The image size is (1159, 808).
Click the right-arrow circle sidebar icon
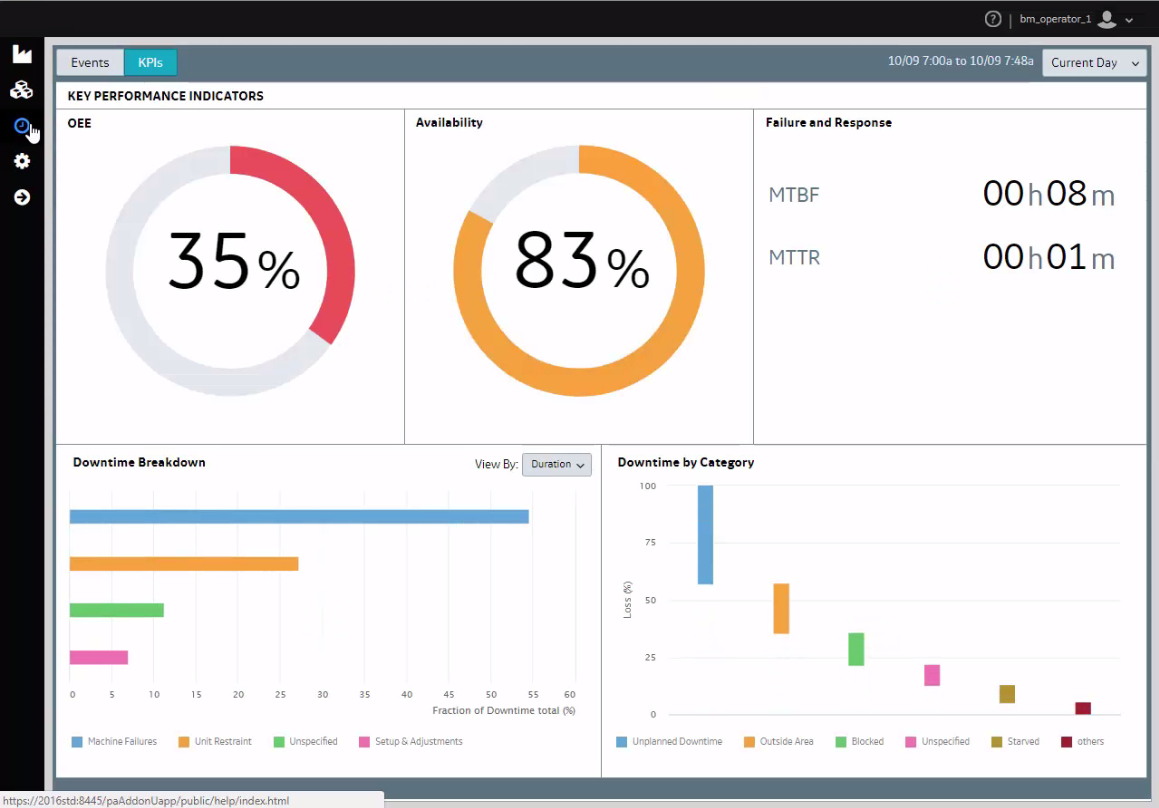22,197
